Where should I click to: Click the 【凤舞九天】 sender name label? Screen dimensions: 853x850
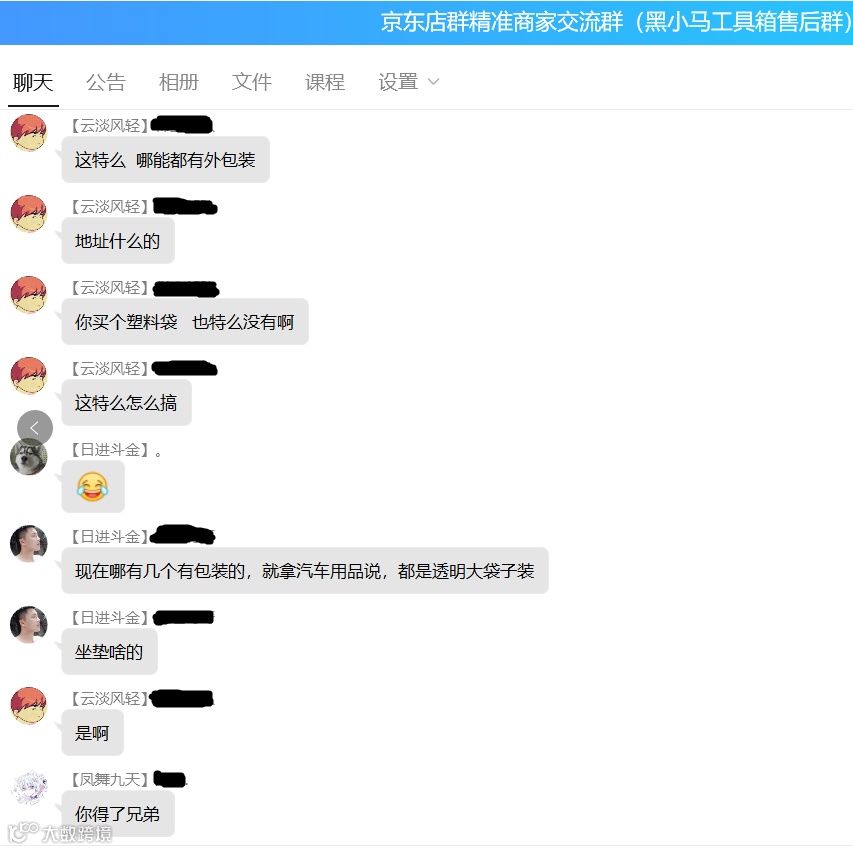click(x=109, y=779)
